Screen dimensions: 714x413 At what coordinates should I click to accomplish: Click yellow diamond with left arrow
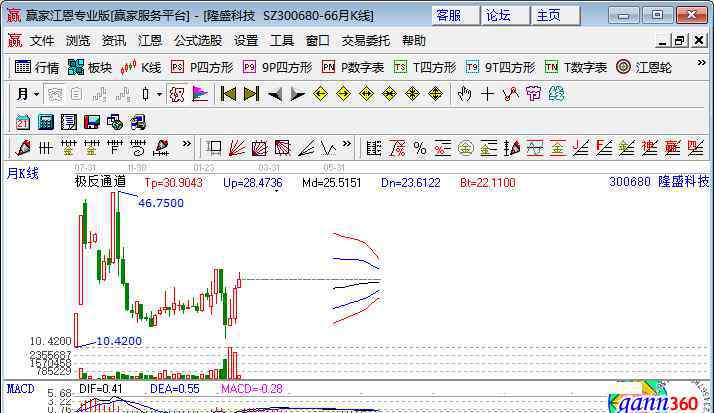tap(321, 94)
